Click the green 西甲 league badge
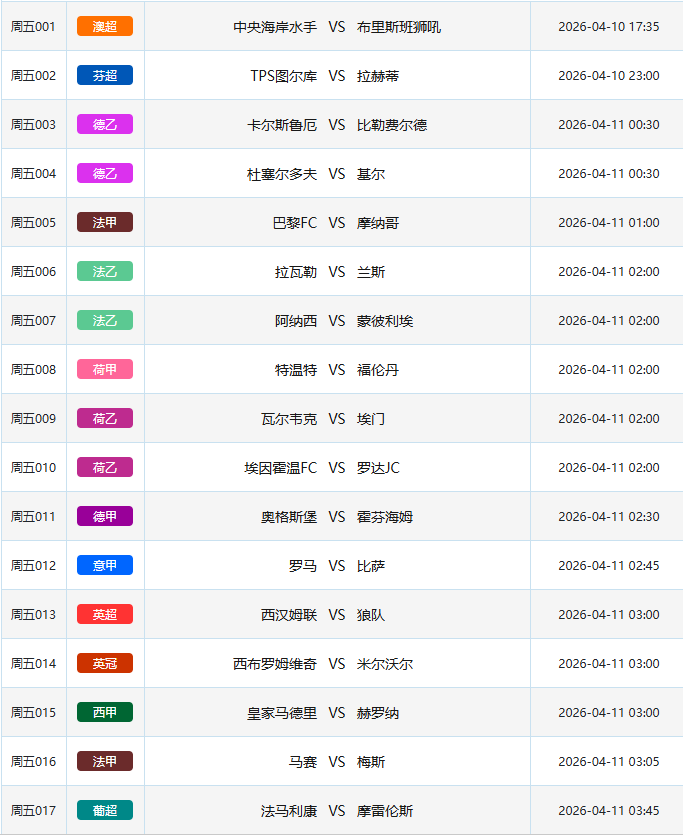Viewport: 683px width, 835px height. [104, 712]
